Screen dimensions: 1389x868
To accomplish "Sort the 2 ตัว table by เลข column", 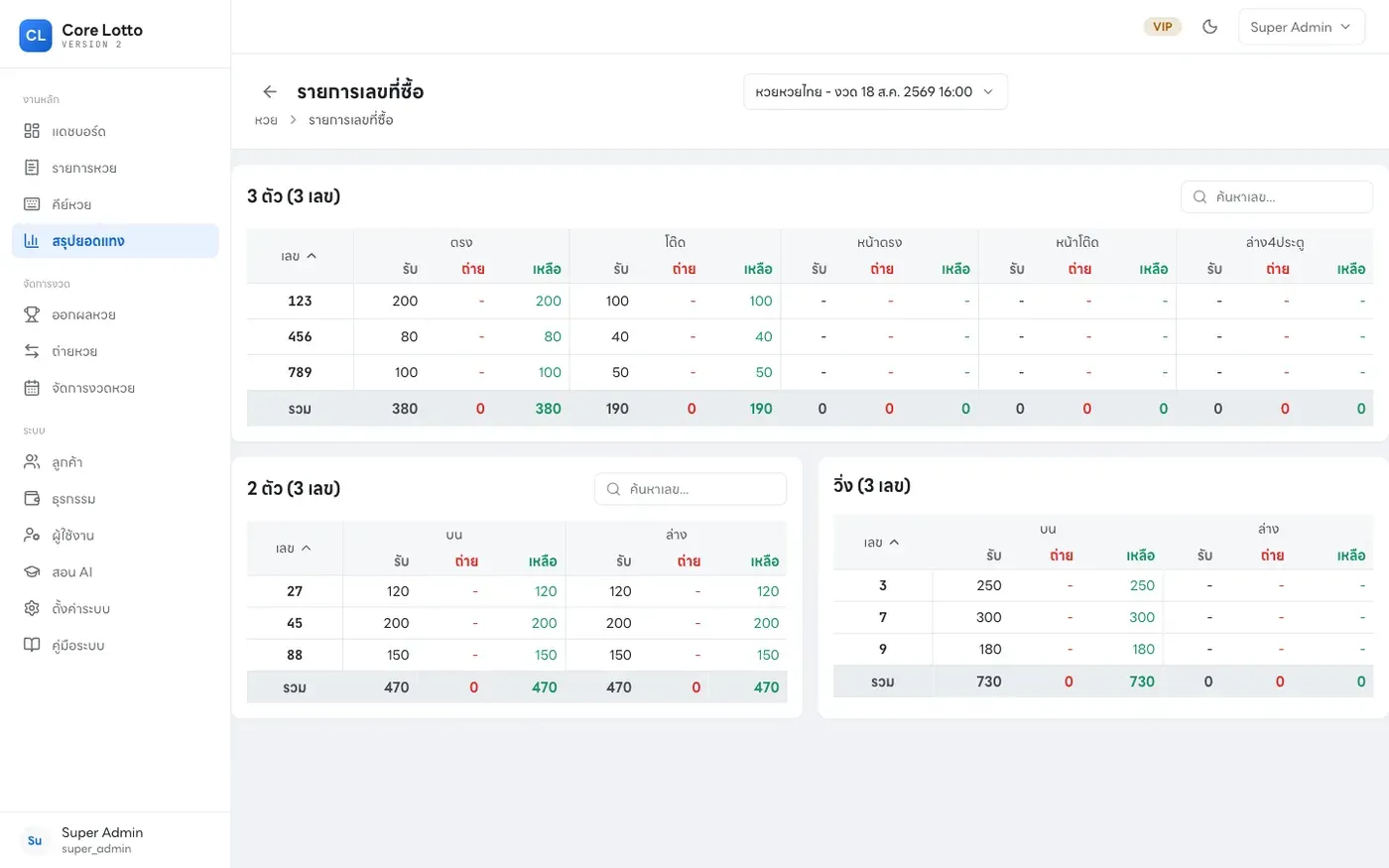I will 294,548.
